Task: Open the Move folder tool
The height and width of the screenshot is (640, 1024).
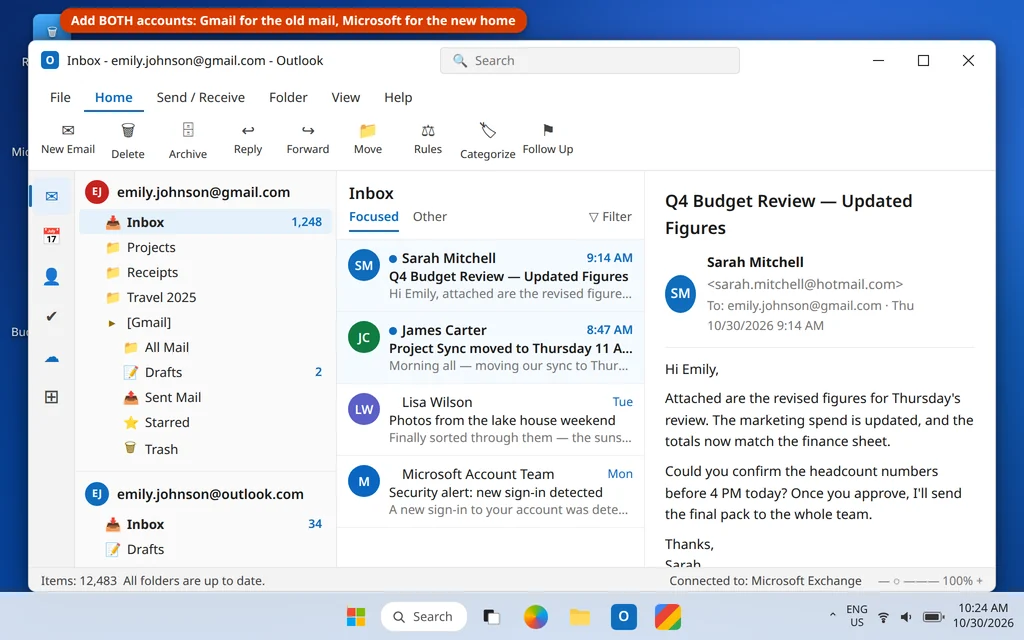Action: pyautogui.click(x=368, y=139)
